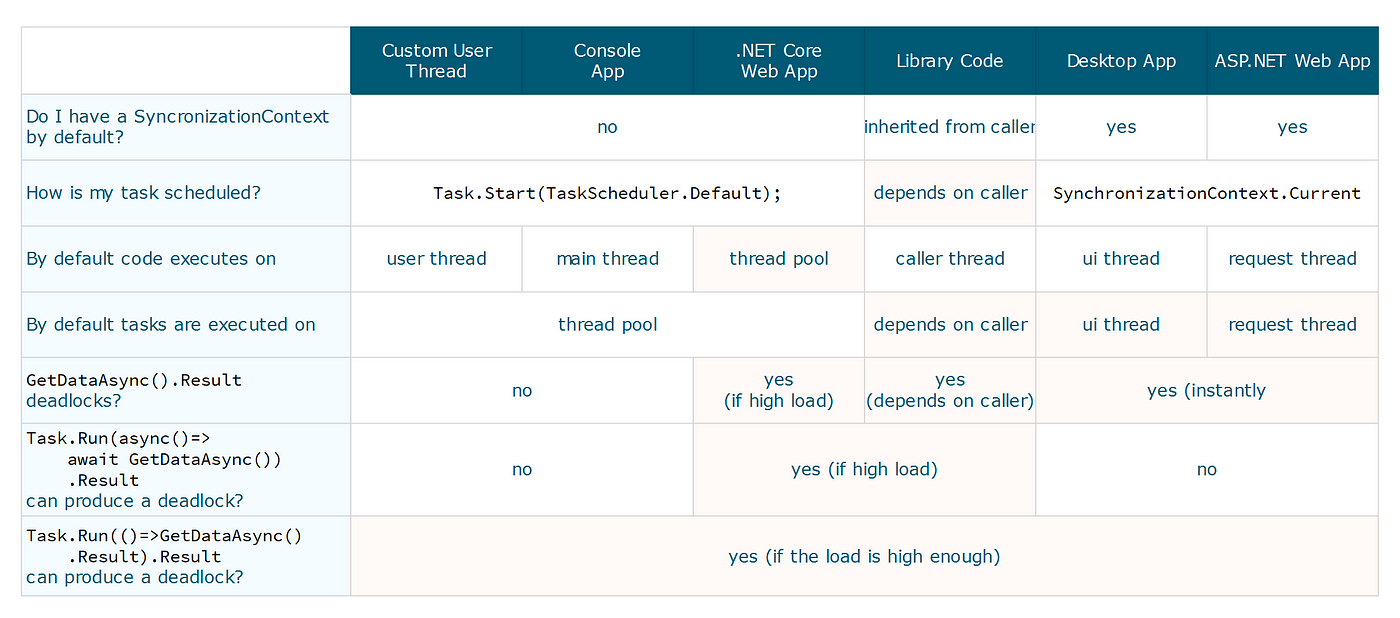Click the '.NET Core Web App' column header
Screen dimensions: 1400x618
point(779,61)
